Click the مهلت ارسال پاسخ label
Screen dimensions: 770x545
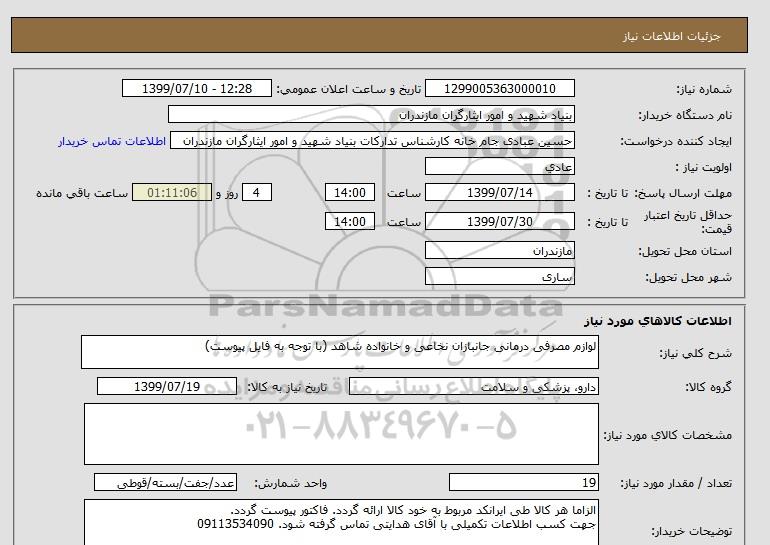point(684,193)
